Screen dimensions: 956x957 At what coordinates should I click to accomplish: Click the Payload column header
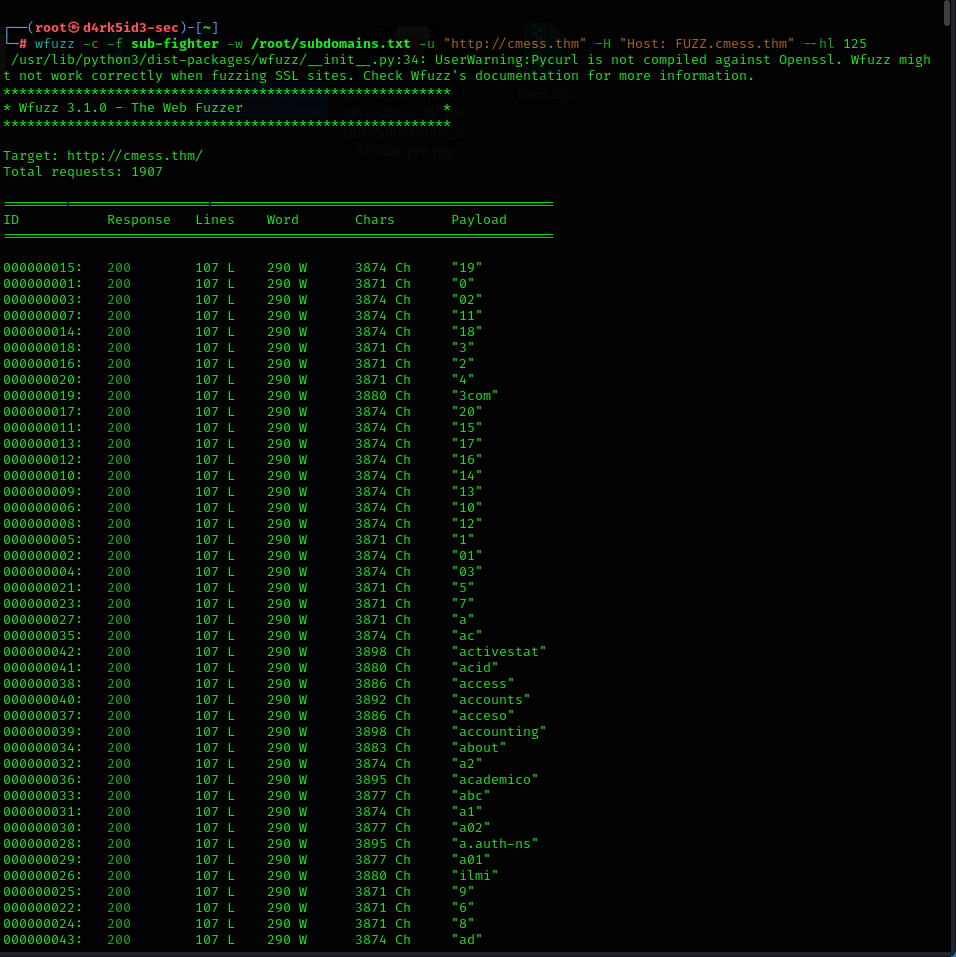click(x=478, y=220)
